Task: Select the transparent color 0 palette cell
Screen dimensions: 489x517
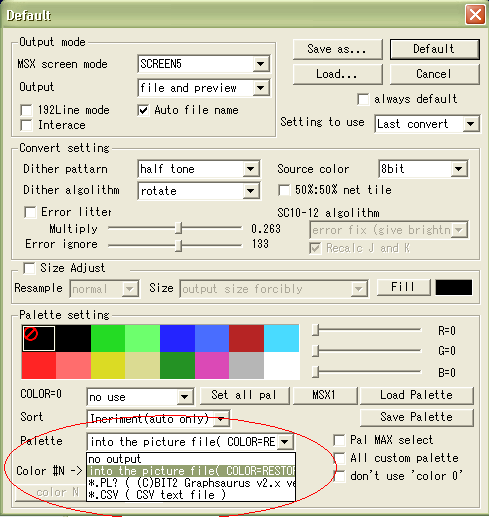Action: point(39,338)
